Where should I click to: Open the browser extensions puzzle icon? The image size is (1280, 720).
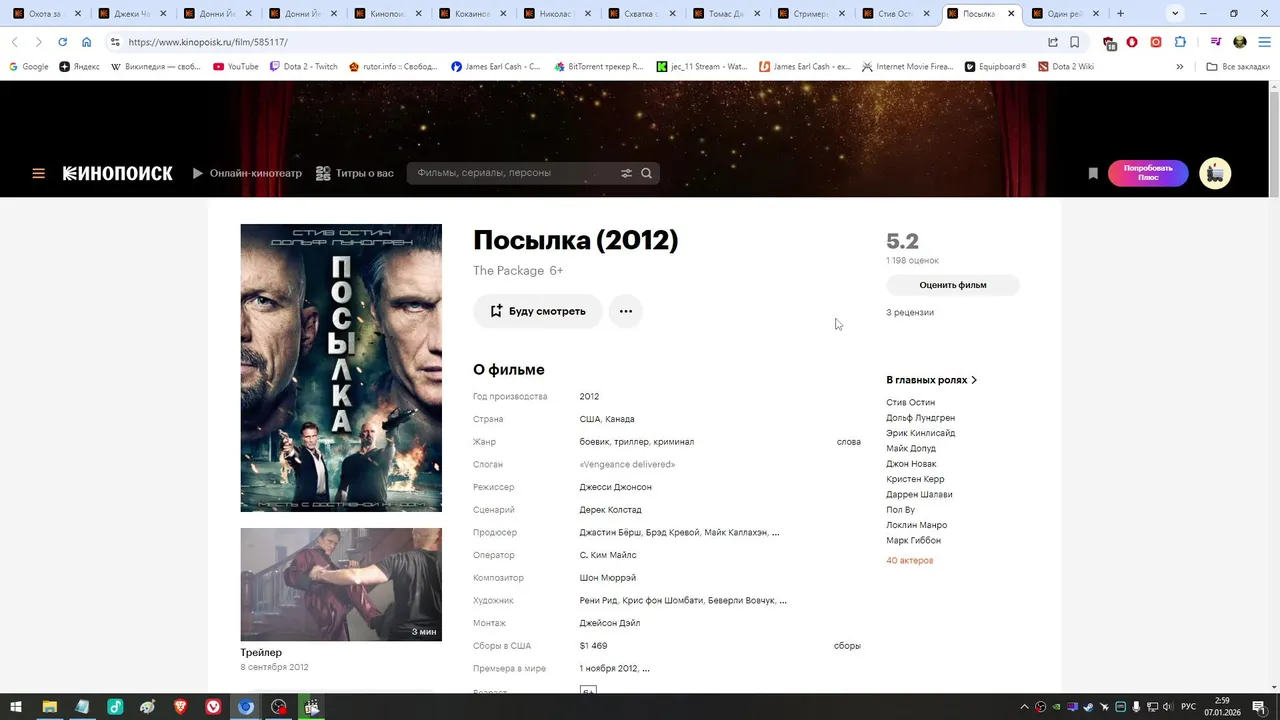tap(1180, 42)
